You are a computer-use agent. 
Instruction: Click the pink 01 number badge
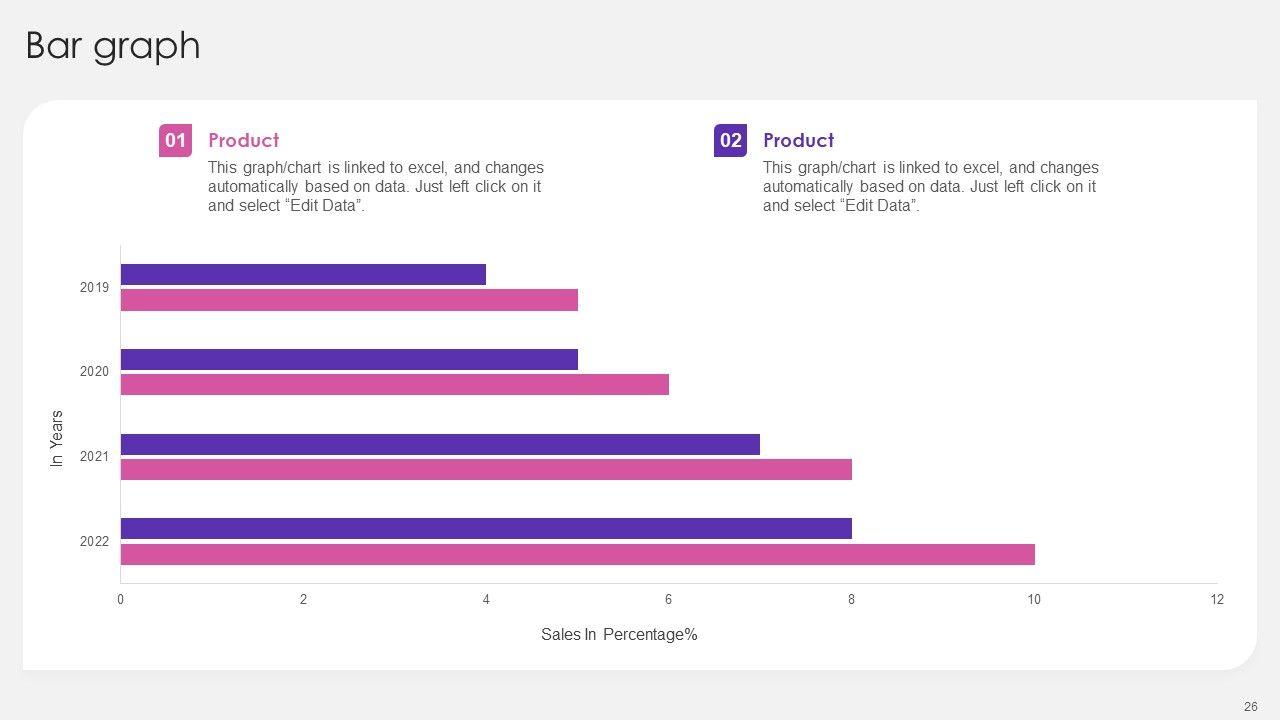click(175, 140)
